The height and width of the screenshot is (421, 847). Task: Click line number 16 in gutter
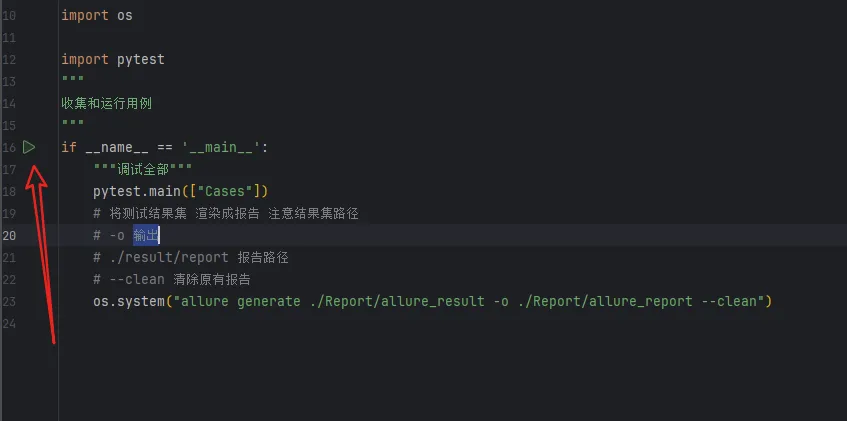pyautogui.click(x=9, y=147)
